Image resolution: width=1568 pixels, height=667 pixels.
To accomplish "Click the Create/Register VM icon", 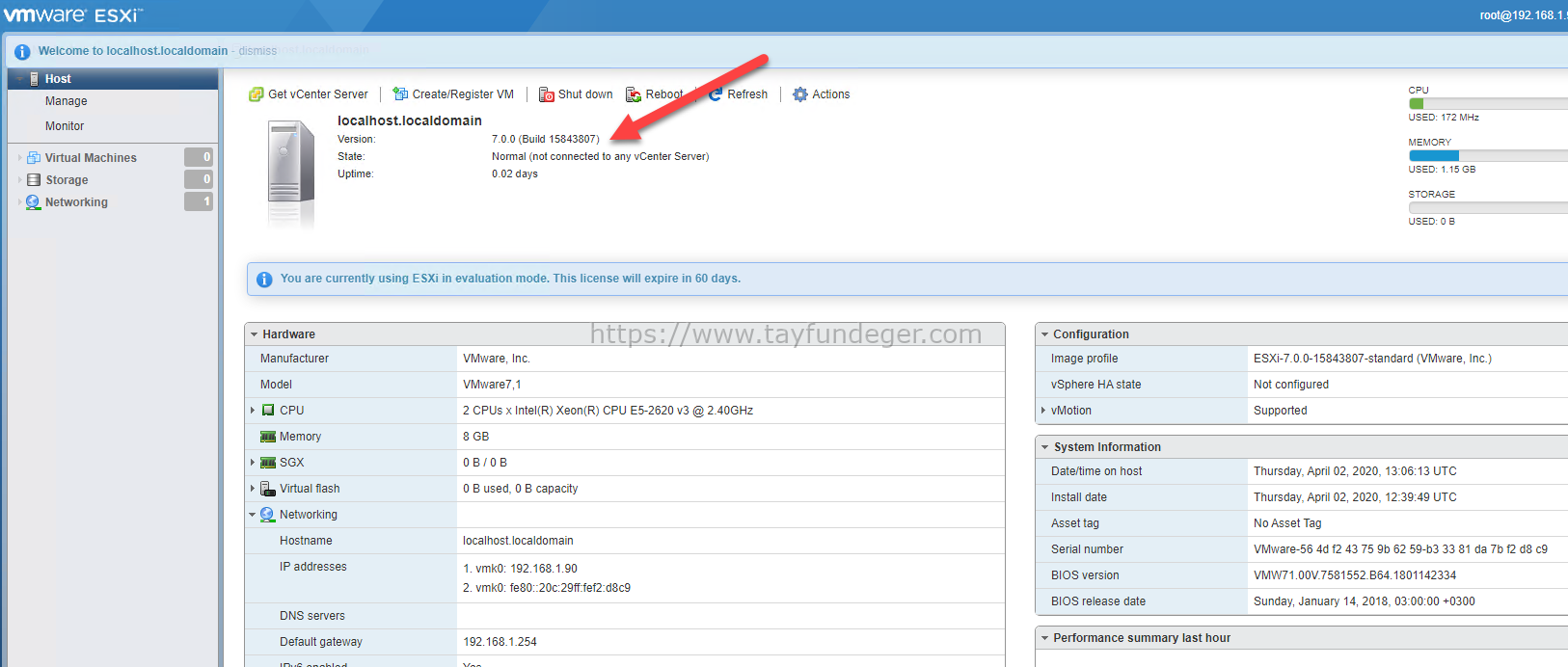I will pos(400,94).
